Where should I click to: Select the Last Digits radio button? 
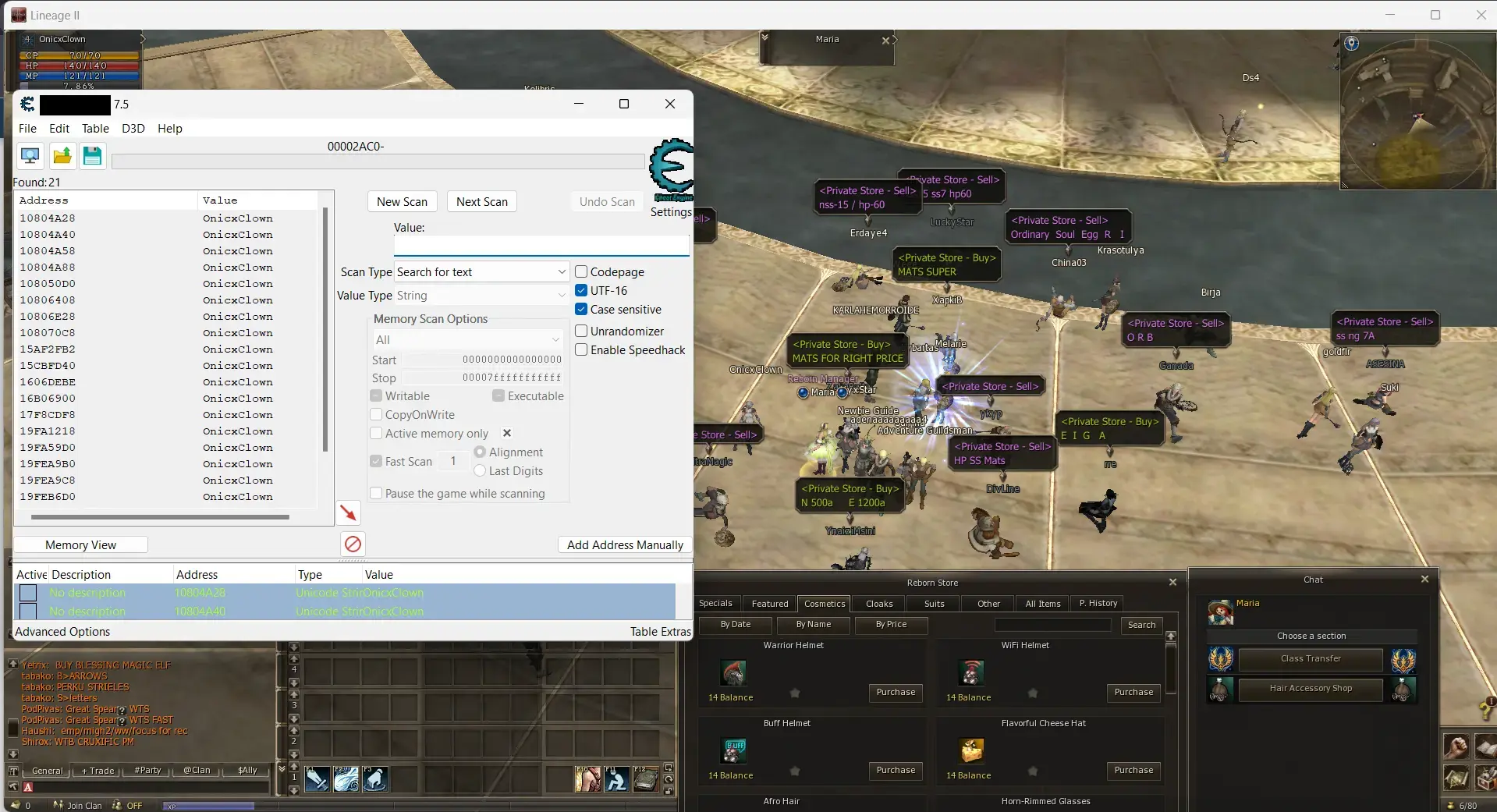480,470
